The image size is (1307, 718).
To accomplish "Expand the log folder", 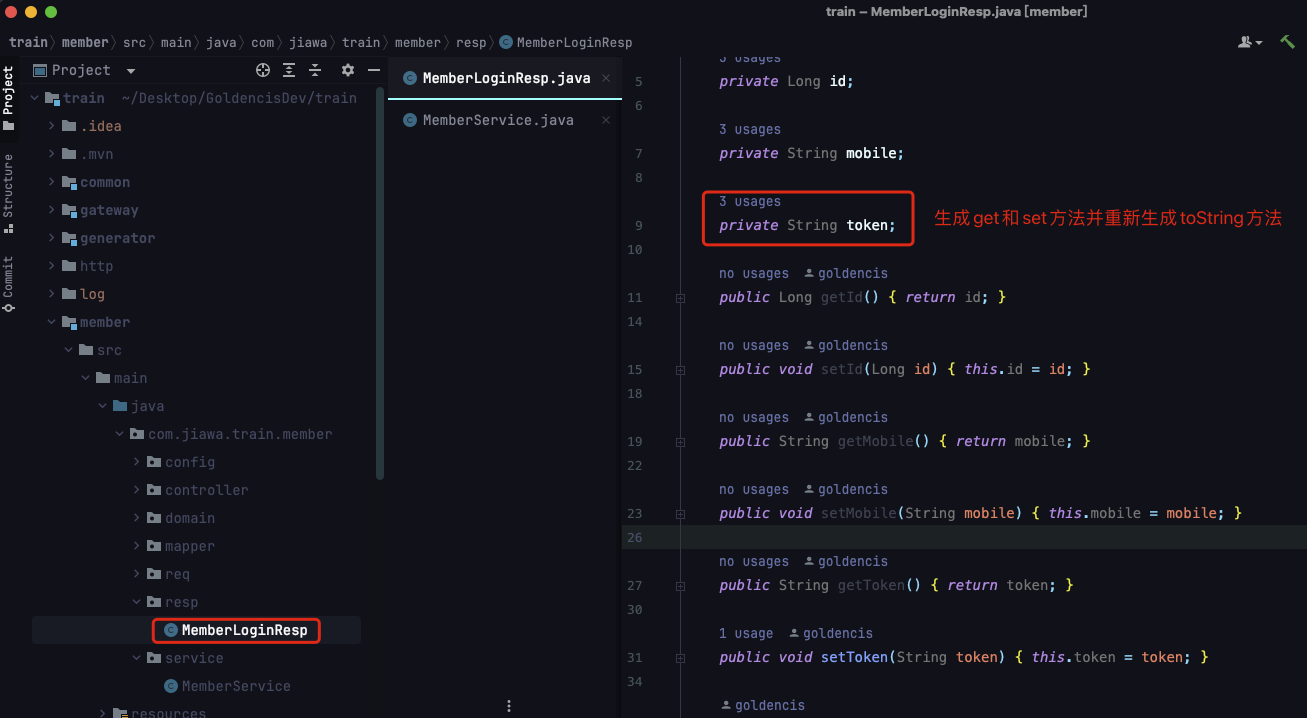I will 52,294.
